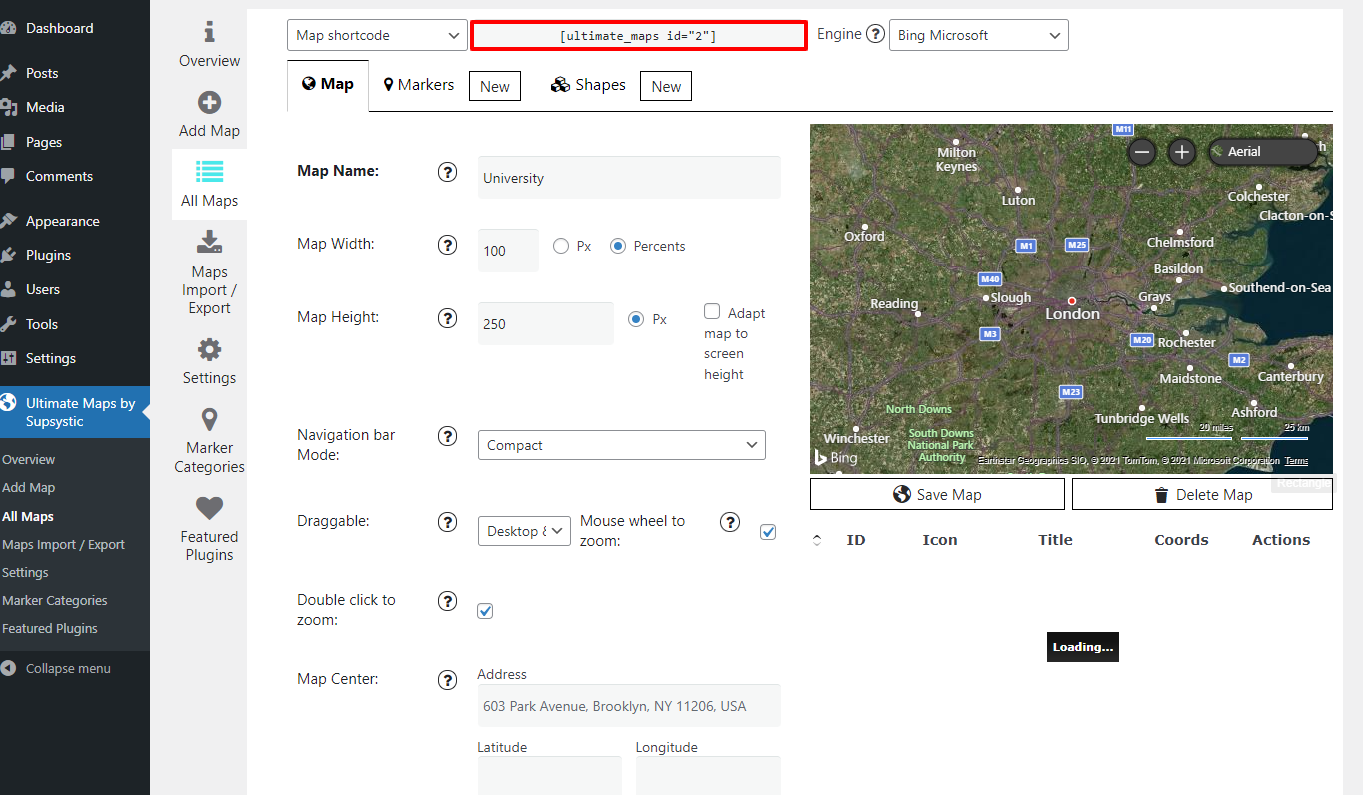Click help icon for Draggable
The width and height of the screenshot is (1363, 795).
point(448,522)
